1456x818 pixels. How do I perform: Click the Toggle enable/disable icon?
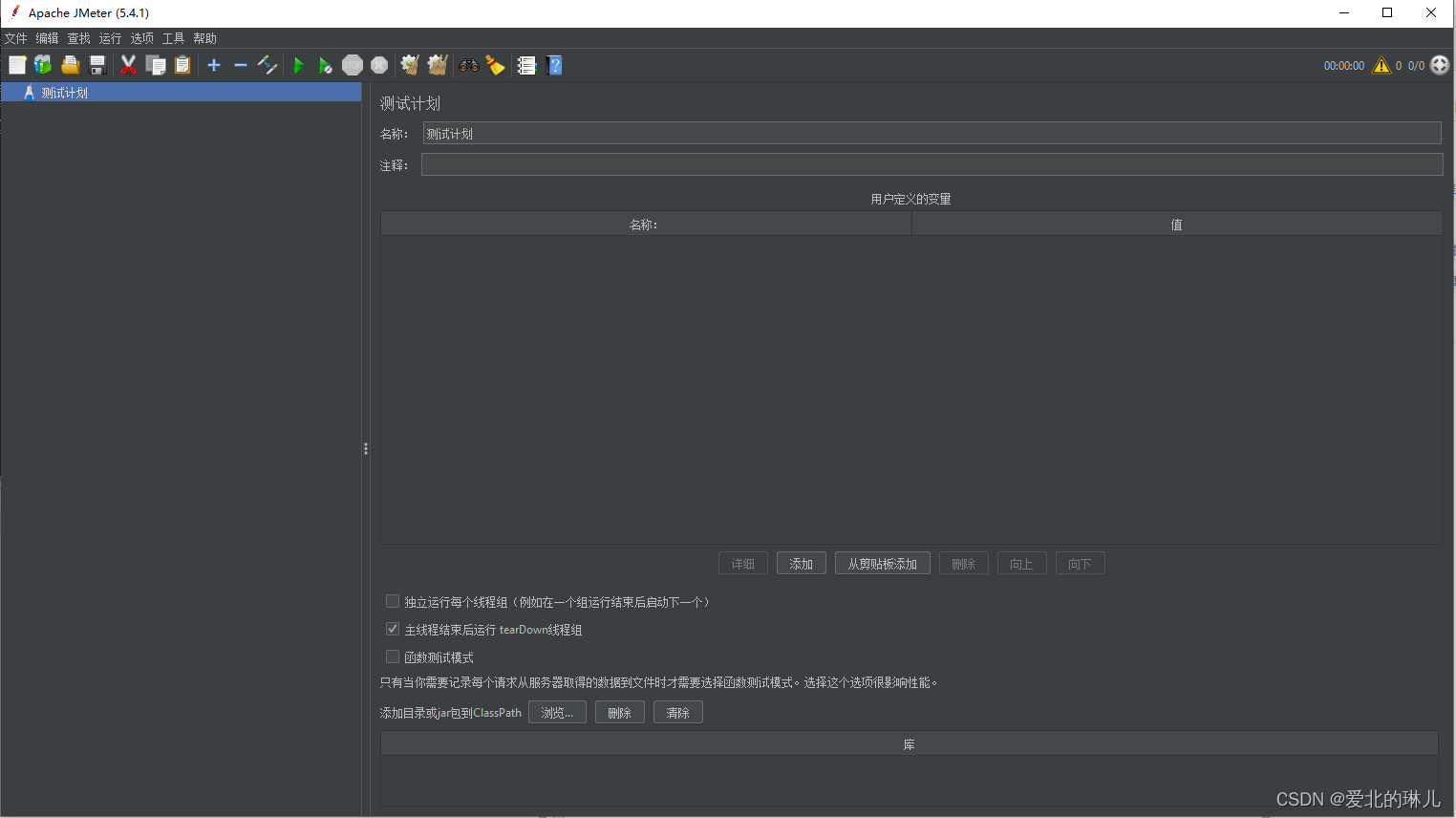point(268,65)
